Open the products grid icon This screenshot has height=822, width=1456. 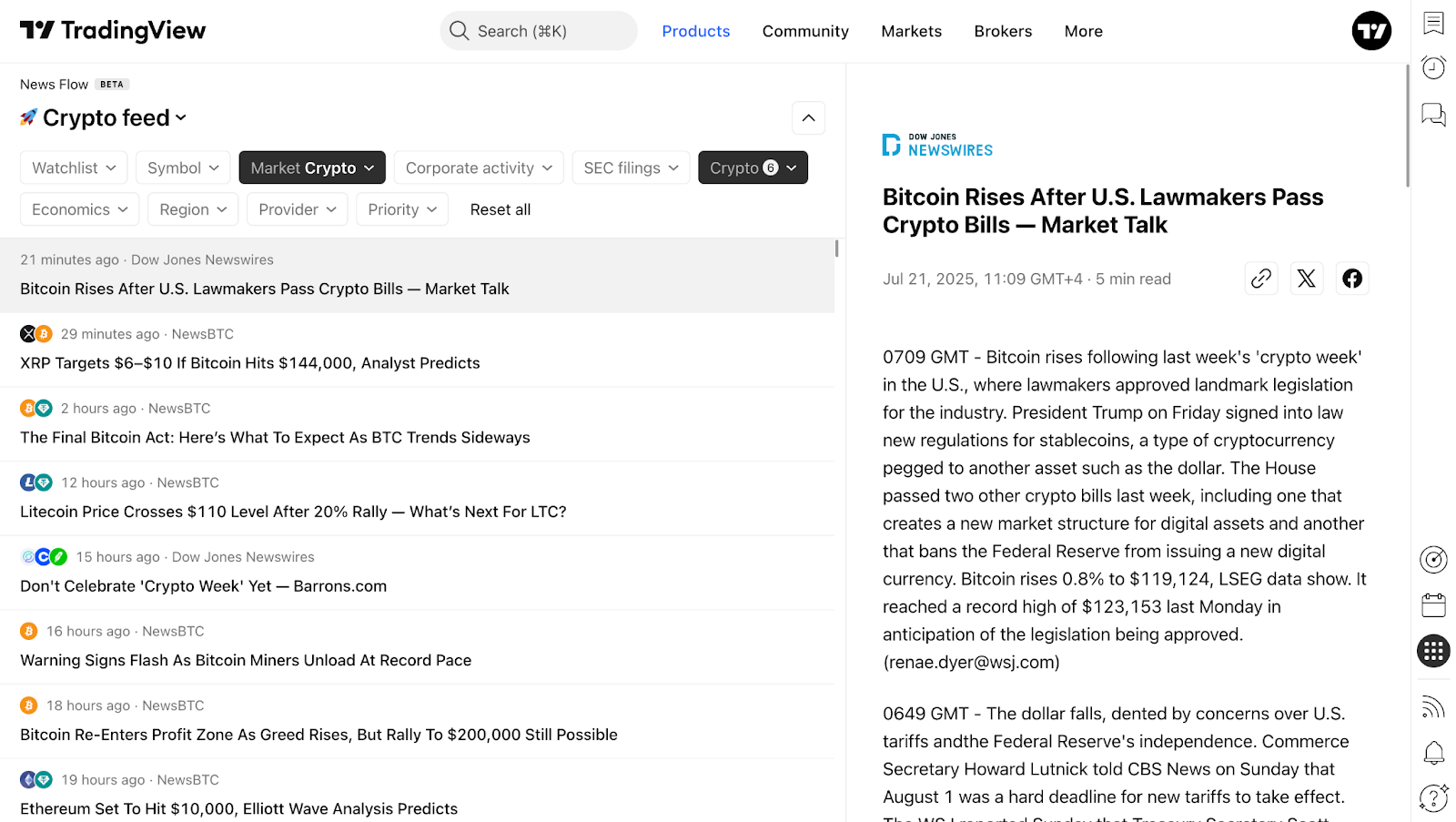coord(1433,651)
